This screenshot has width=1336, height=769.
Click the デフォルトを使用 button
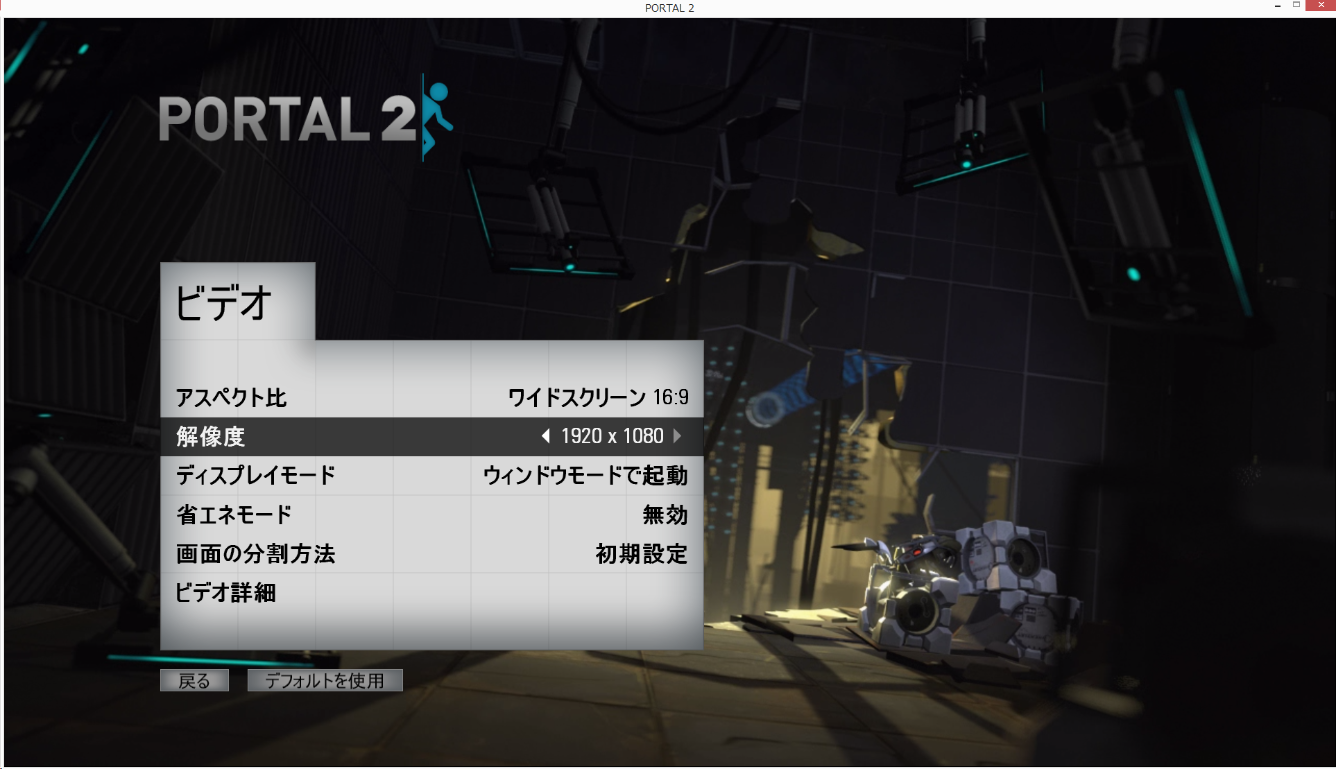(325, 681)
